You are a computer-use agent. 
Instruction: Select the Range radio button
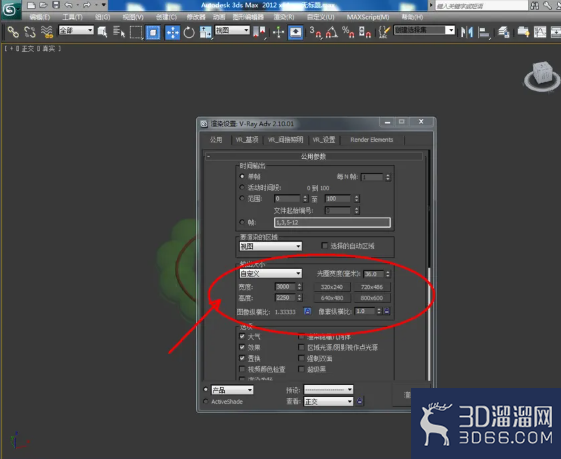pyautogui.click(x=242, y=198)
